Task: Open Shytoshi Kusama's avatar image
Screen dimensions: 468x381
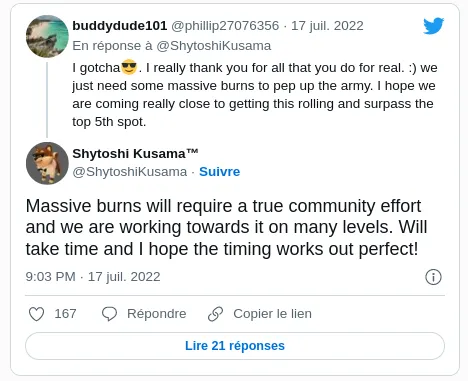Action: pos(47,163)
